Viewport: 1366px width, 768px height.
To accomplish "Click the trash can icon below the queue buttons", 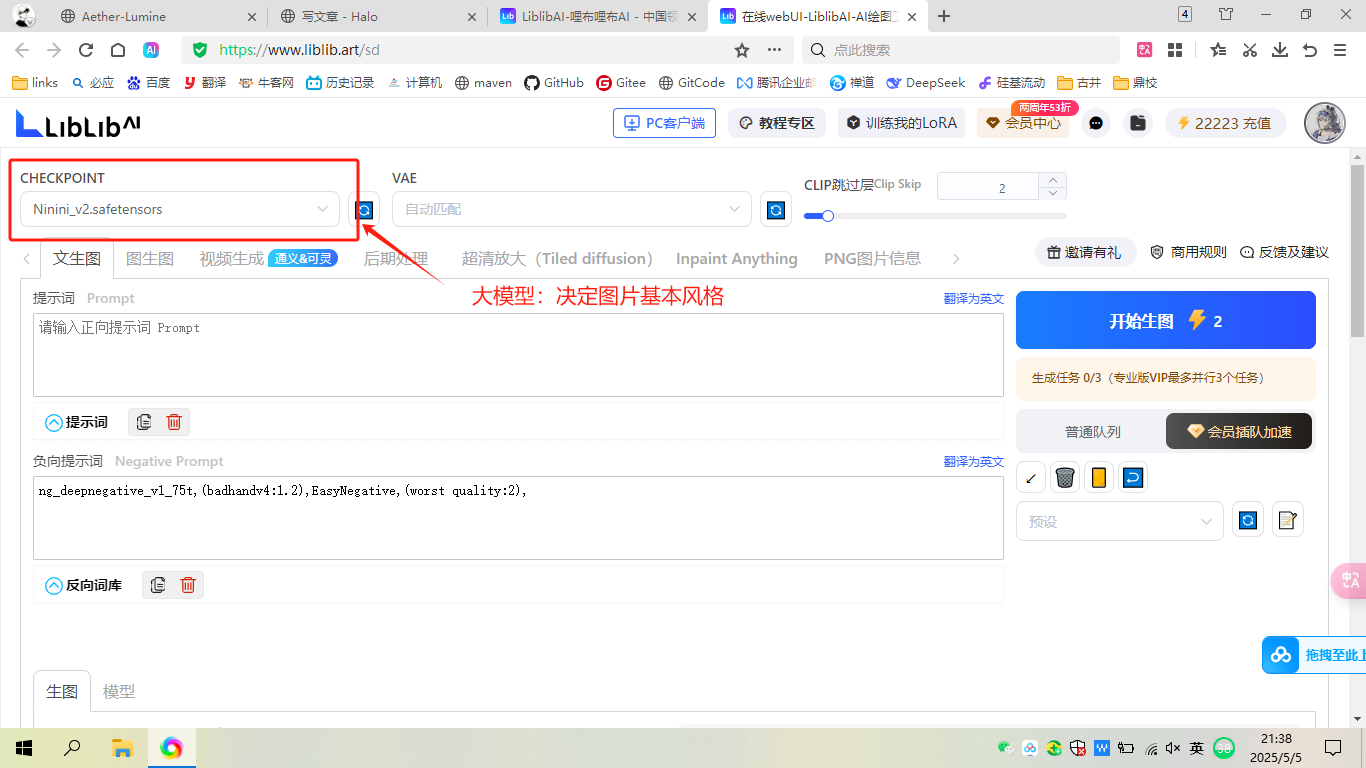I will 1065,478.
